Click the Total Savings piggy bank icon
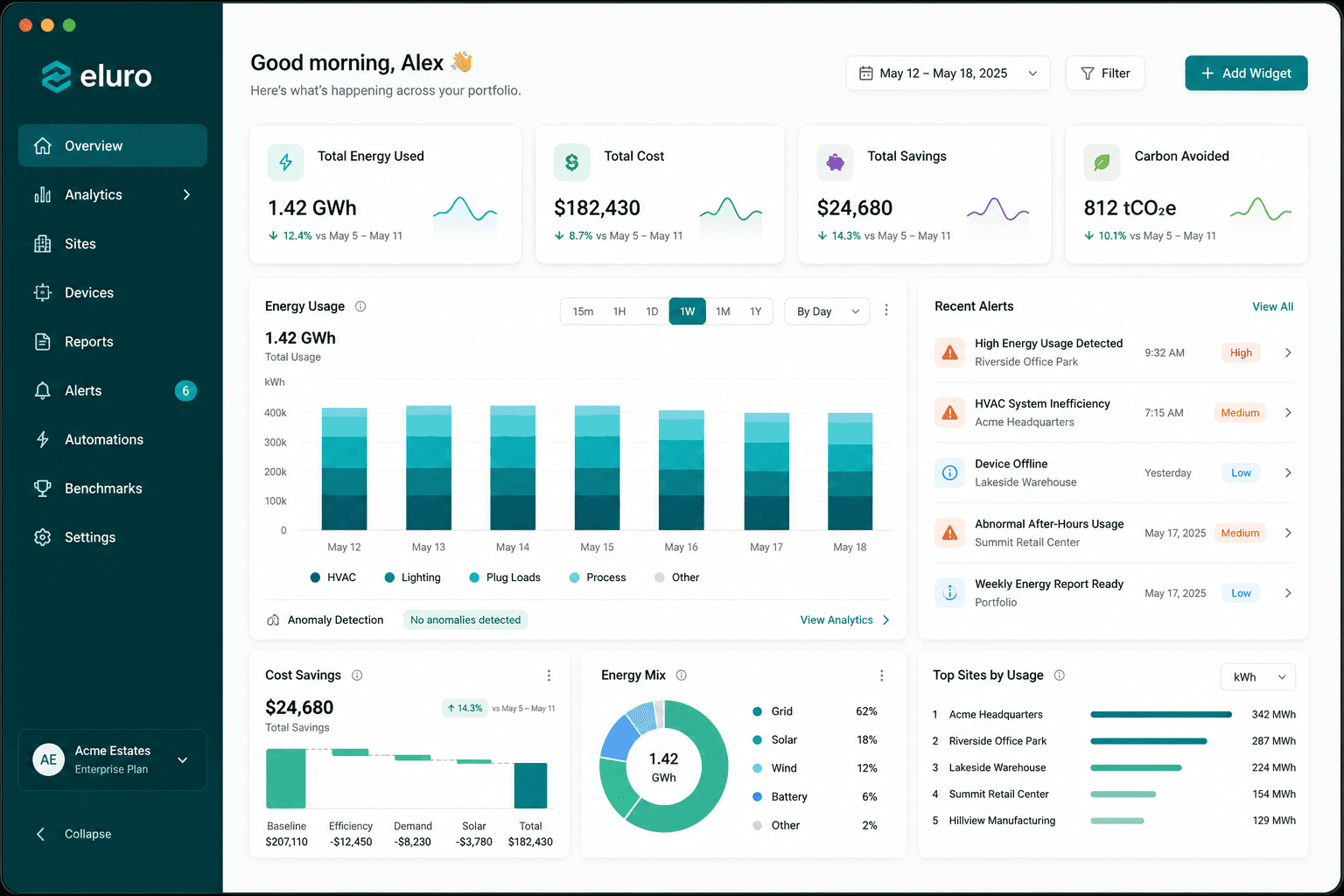 (x=835, y=162)
